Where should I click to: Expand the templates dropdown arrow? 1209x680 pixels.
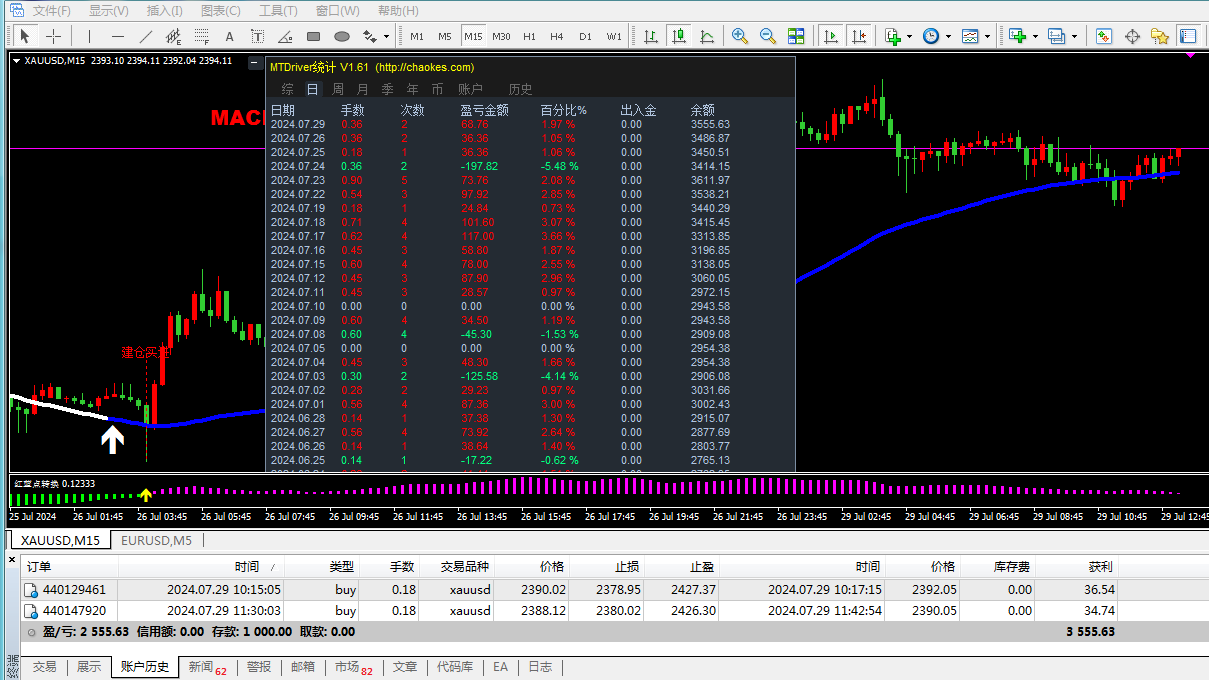click(x=986, y=37)
